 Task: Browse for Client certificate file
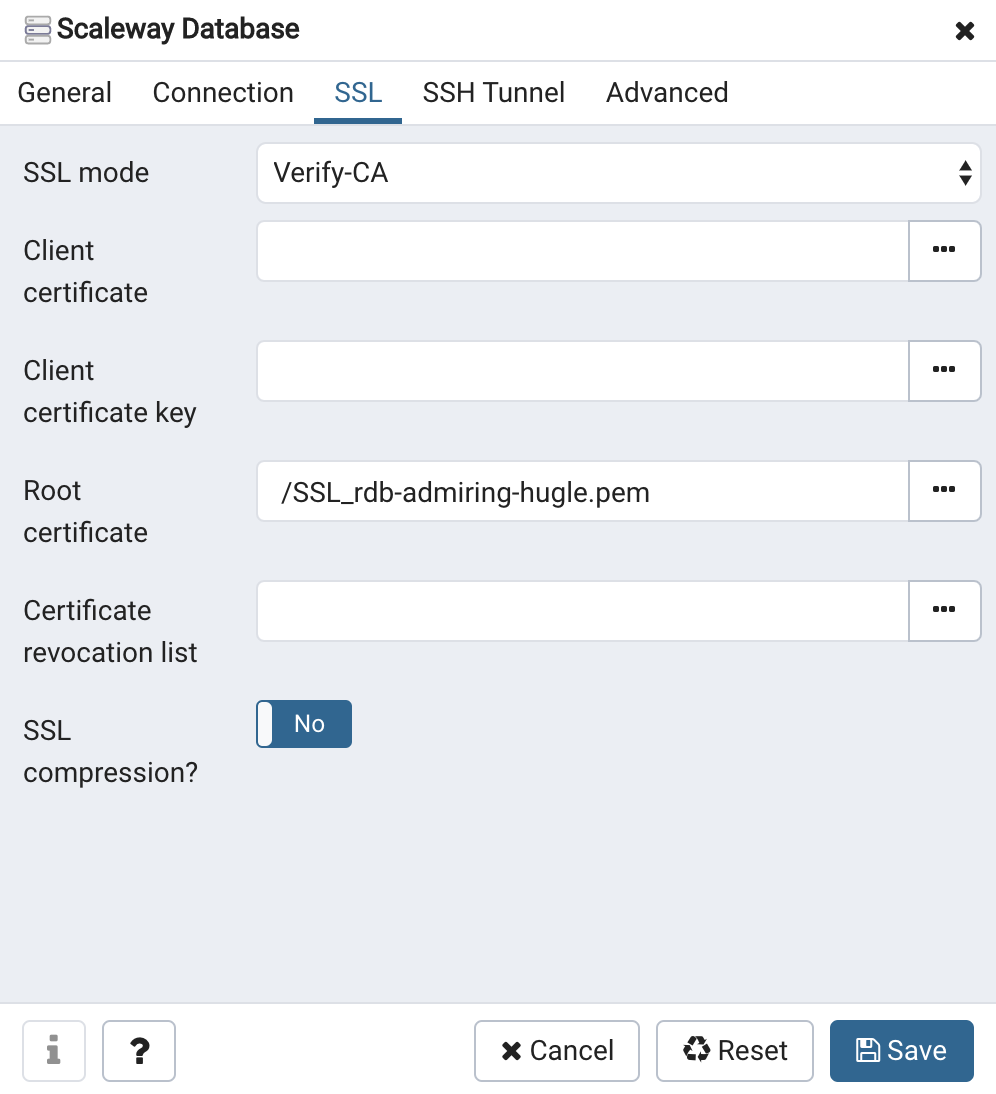click(x=944, y=251)
